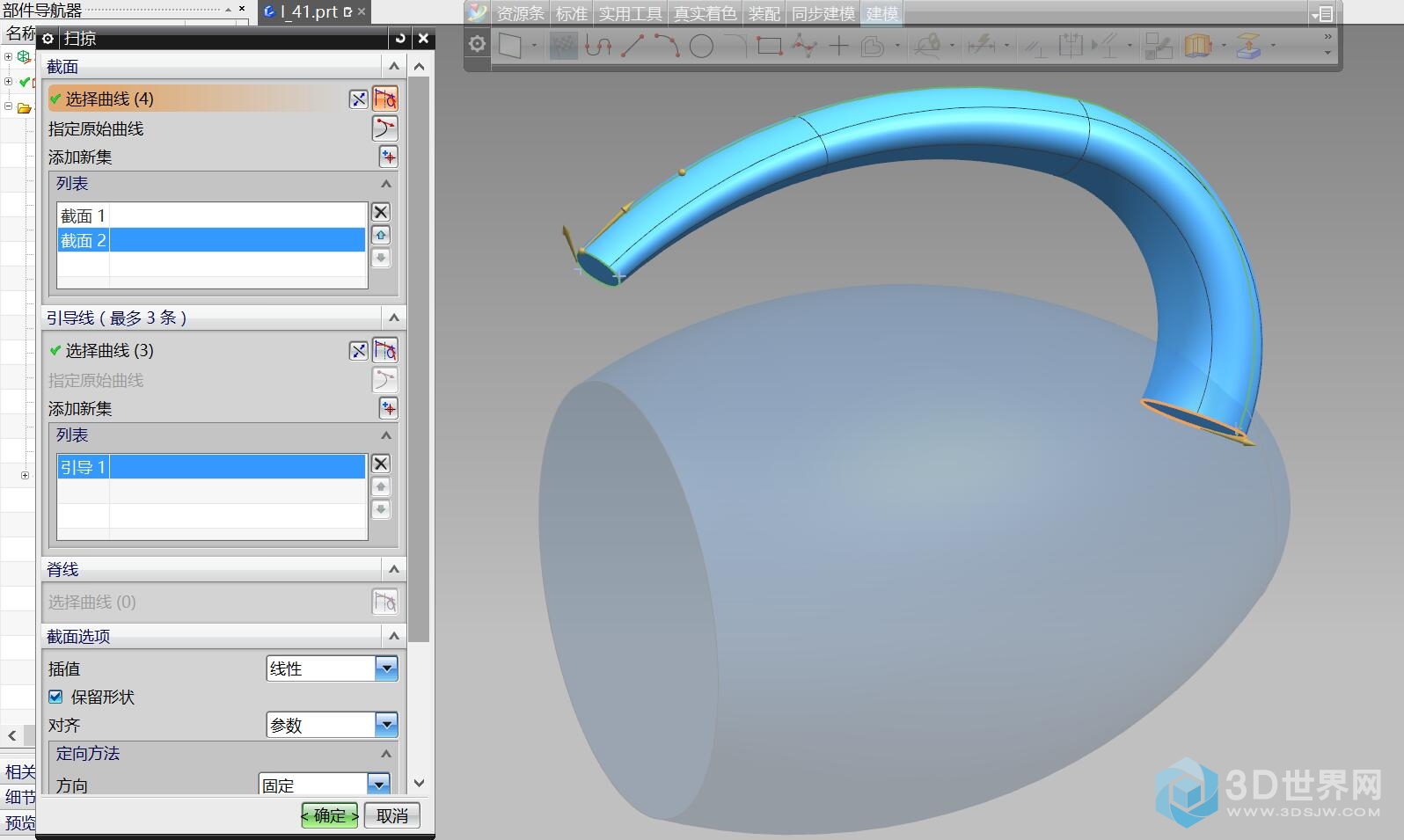Select the Line tool in toolbar

click(x=633, y=45)
